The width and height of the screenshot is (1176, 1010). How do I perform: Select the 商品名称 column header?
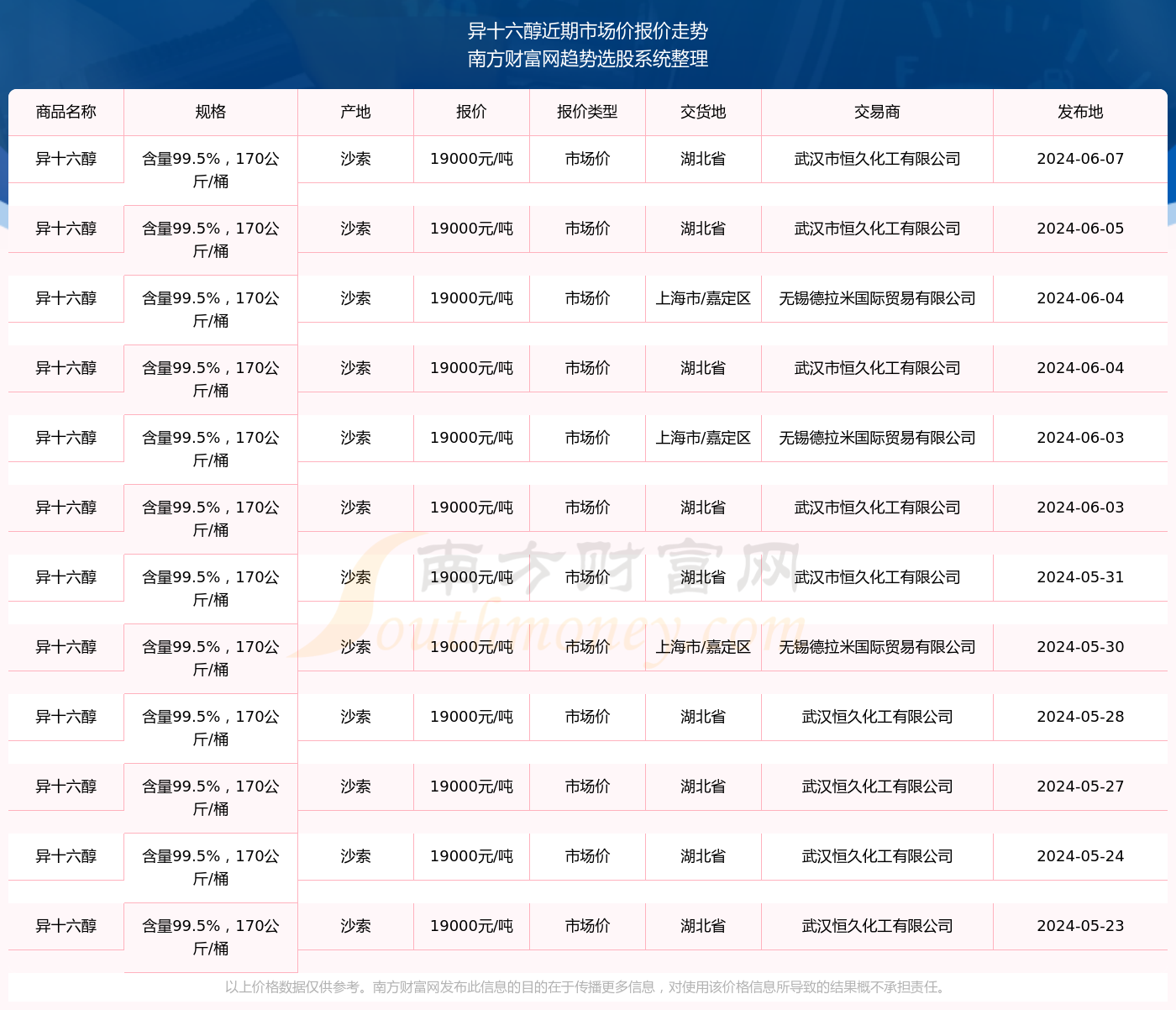coord(66,112)
